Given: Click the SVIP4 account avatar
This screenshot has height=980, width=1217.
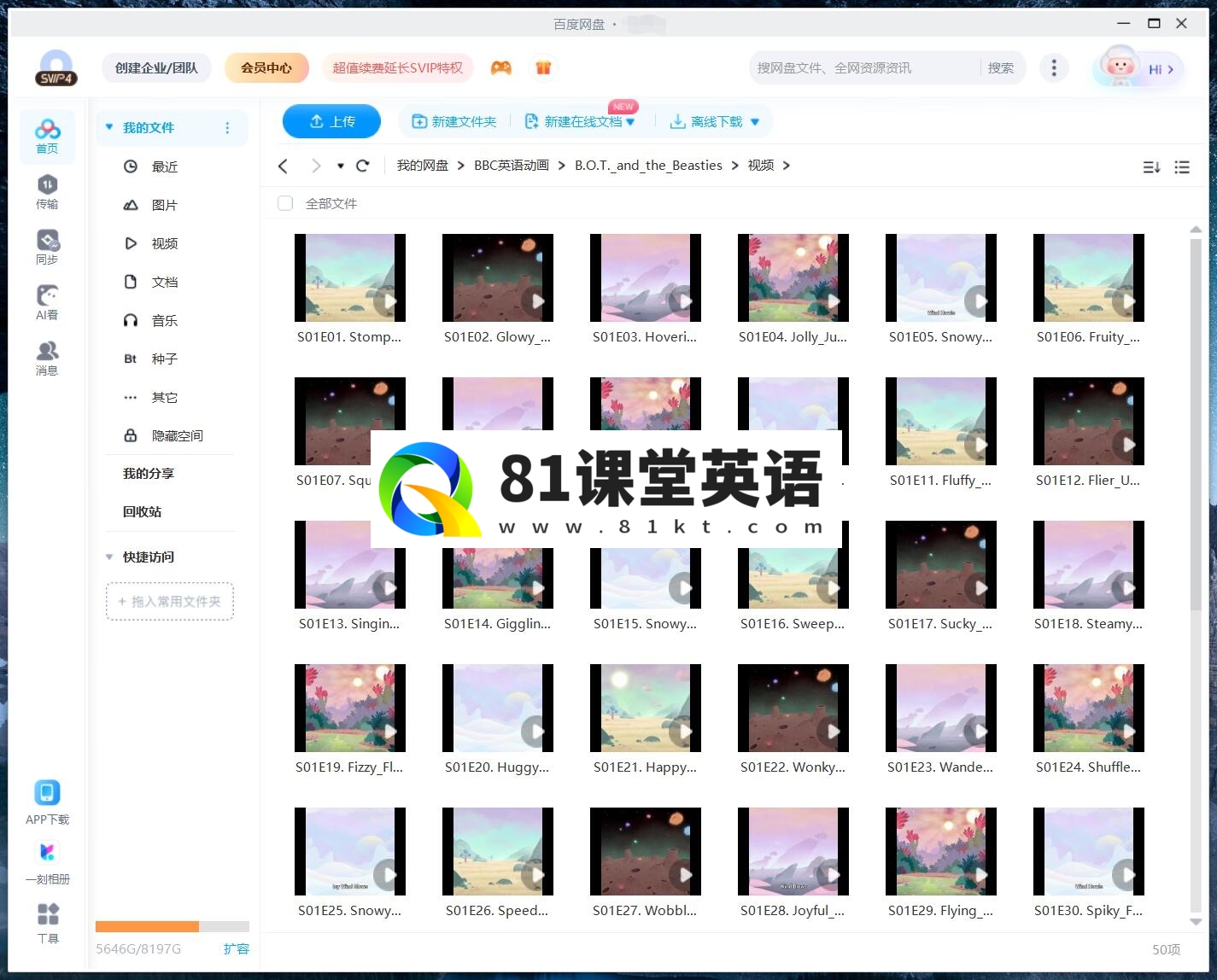Looking at the screenshot, I should point(56,68).
